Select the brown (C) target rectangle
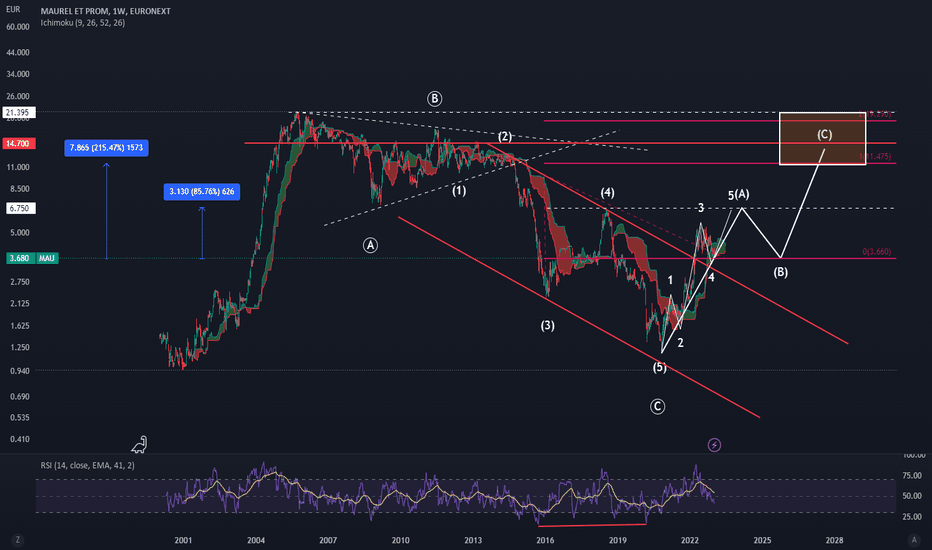The width and height of the screenshot is (932, 550). point(823,139)
